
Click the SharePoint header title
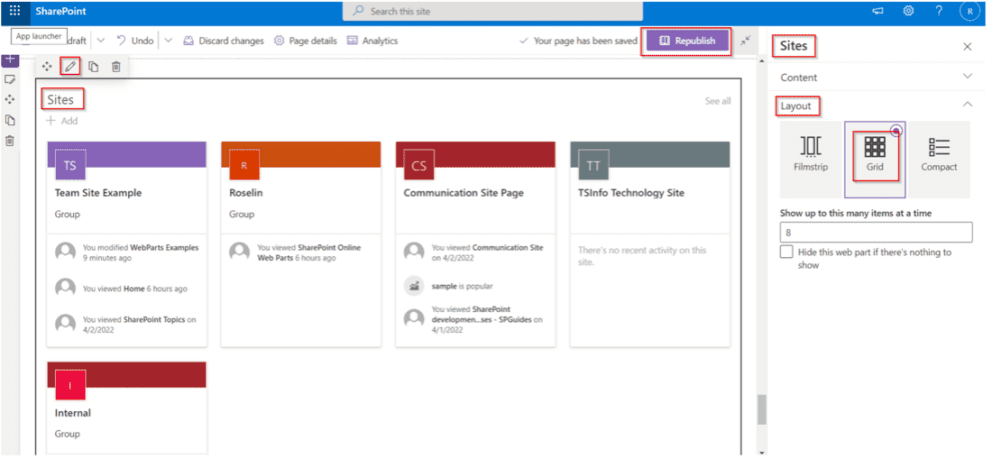pos(61,11)
